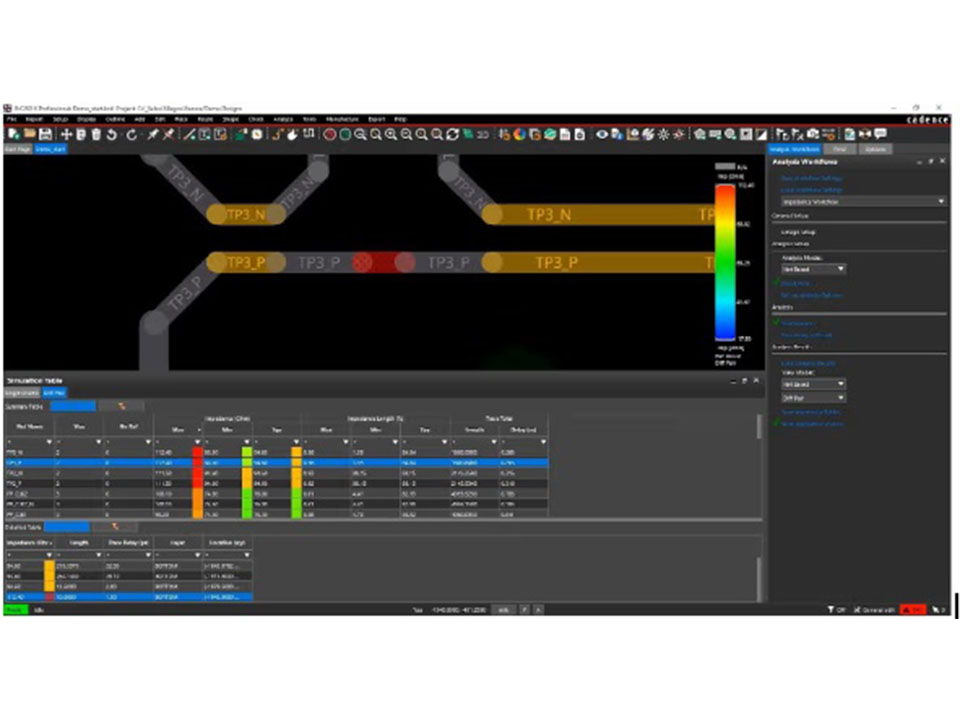960x720 pixels.
Task: Click the eye visibility icon in toolbar
Action: tap(602, 134)
